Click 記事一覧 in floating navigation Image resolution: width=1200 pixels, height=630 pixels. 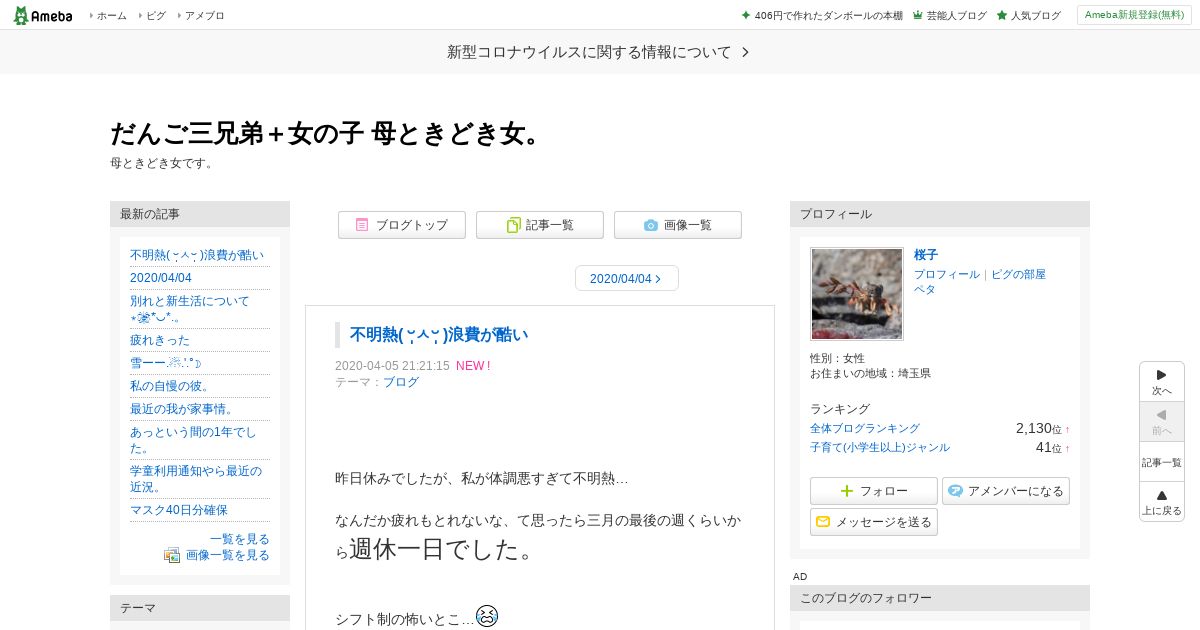coord(1162,462)
